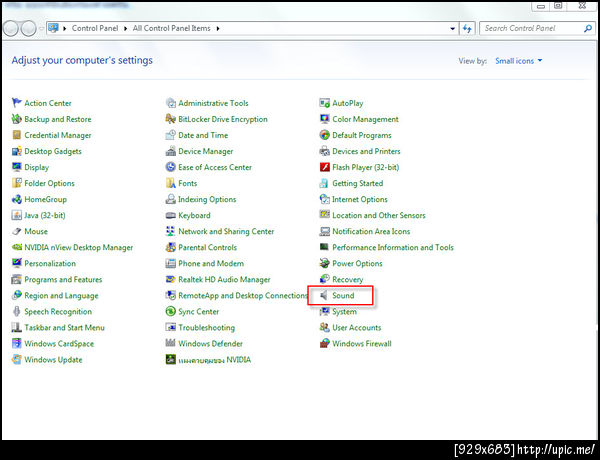
Task: Click the Java (32-bit) icon
Action: 16,215
